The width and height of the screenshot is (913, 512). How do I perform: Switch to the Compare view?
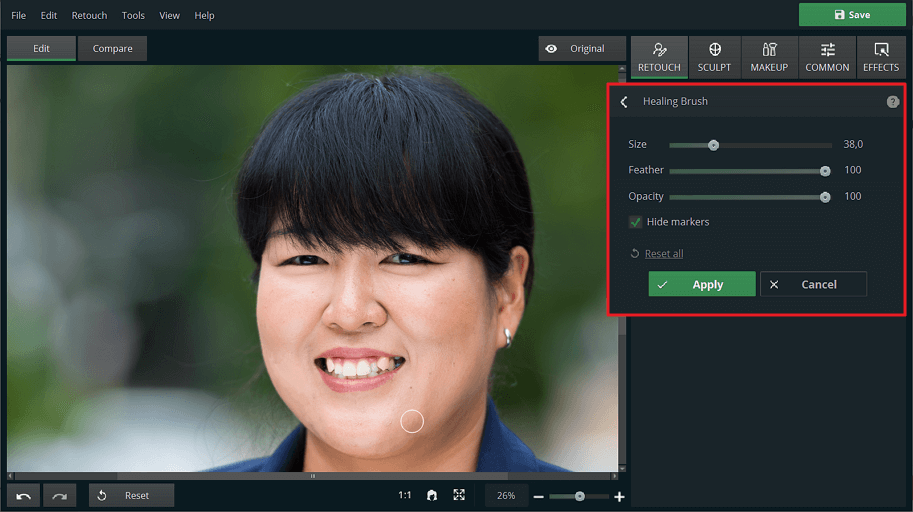(112, 48)
